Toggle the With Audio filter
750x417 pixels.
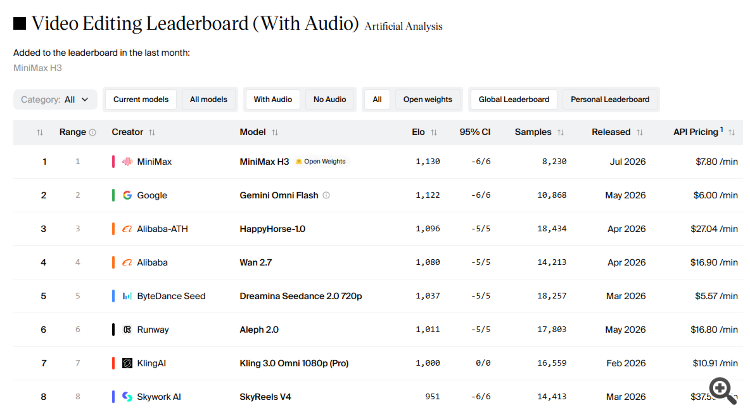(x=273, y=99)
